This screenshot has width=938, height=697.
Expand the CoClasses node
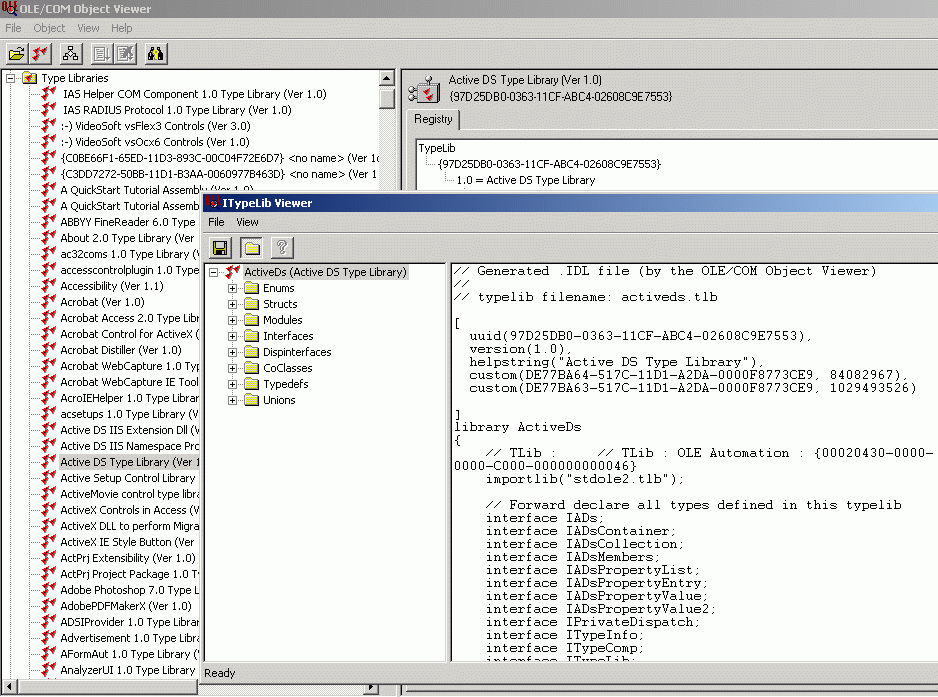(x=233, y=369)
